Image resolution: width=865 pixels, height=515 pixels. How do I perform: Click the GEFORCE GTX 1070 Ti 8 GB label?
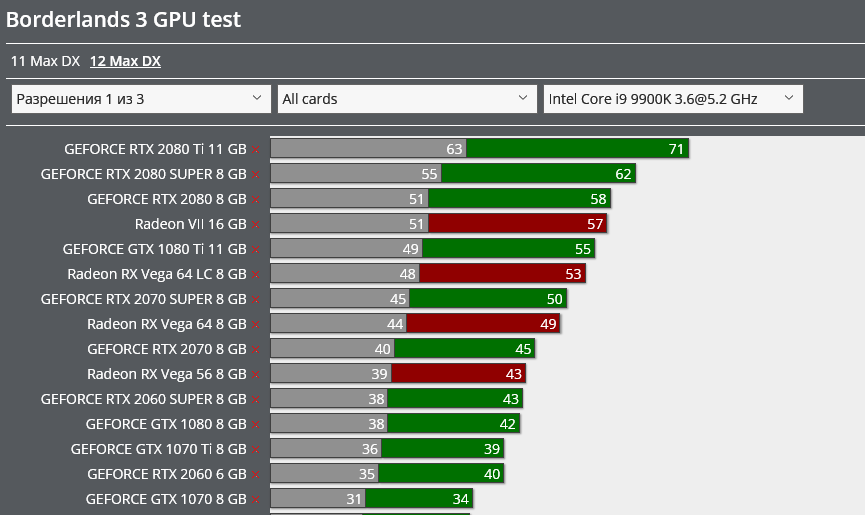158,449
